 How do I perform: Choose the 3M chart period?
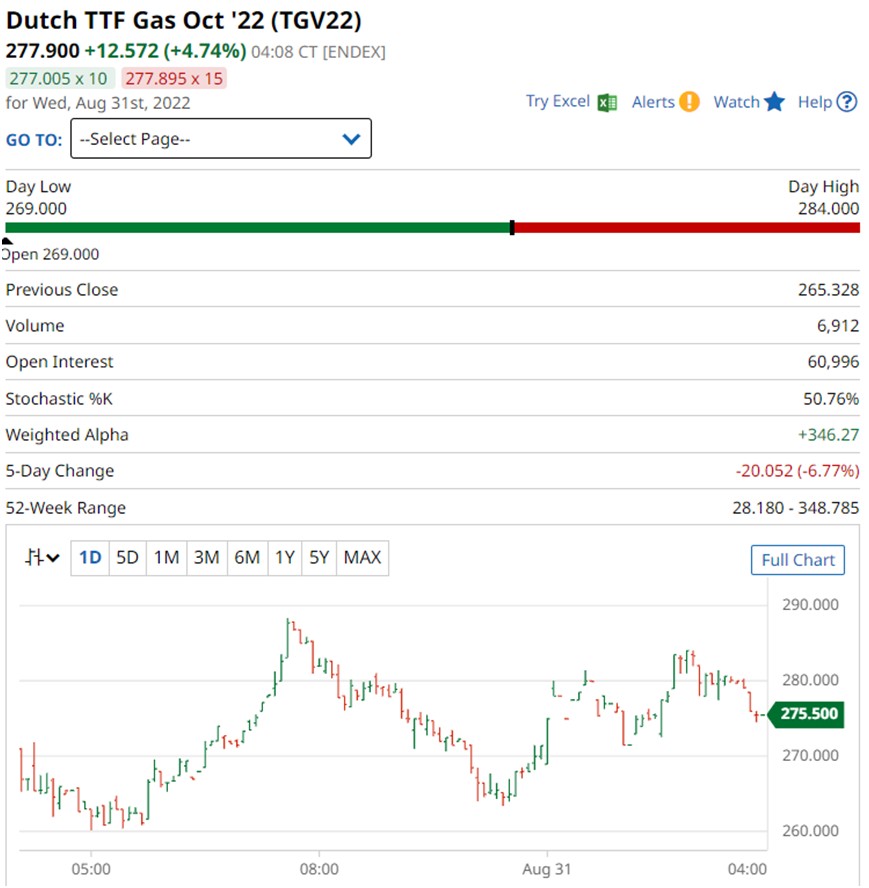point(206,558)
